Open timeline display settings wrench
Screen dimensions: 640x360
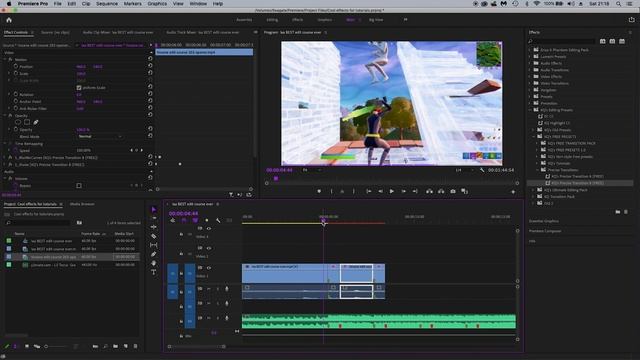[x=218, y=220]
